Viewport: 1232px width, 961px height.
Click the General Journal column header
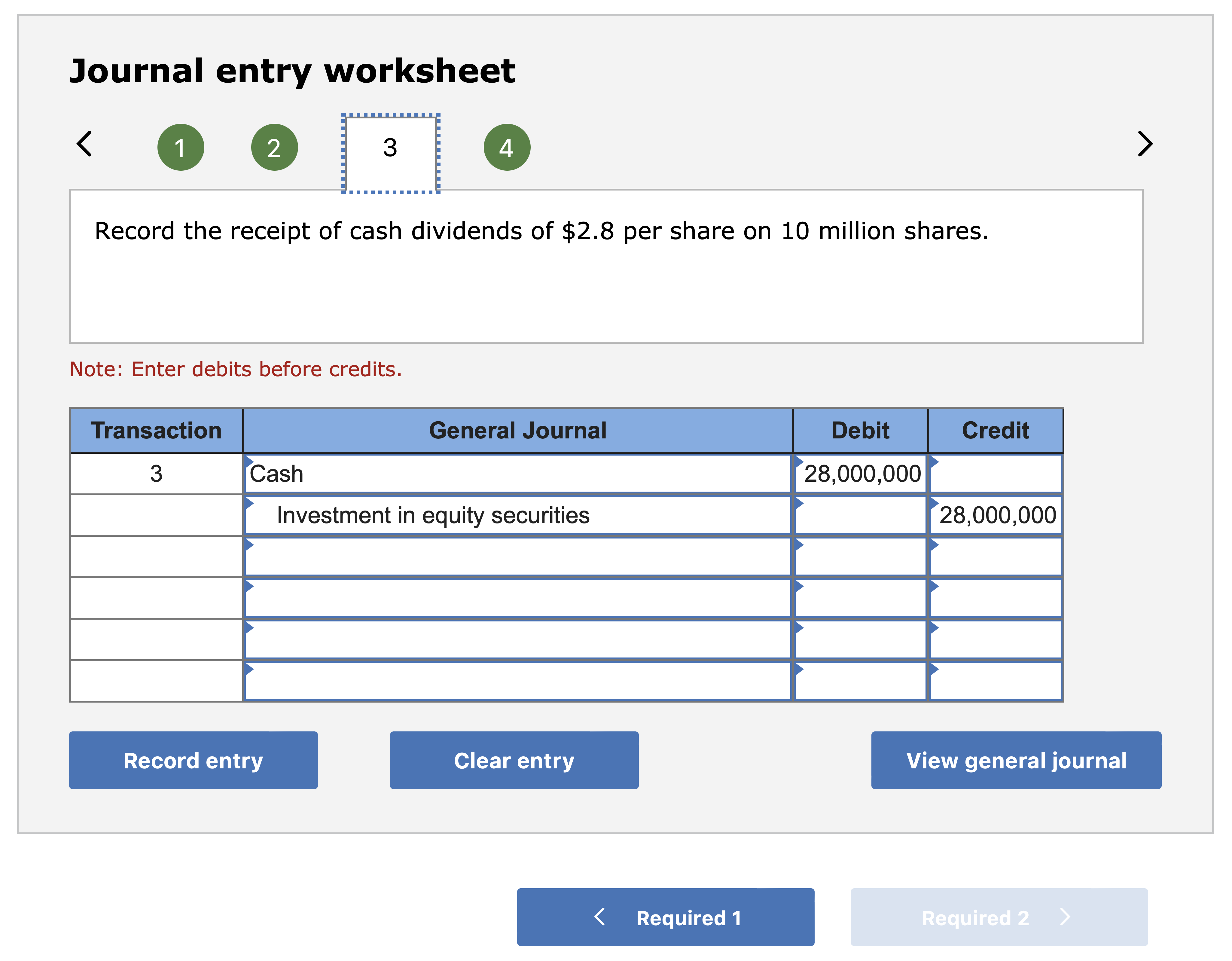(x=517, y=430)
